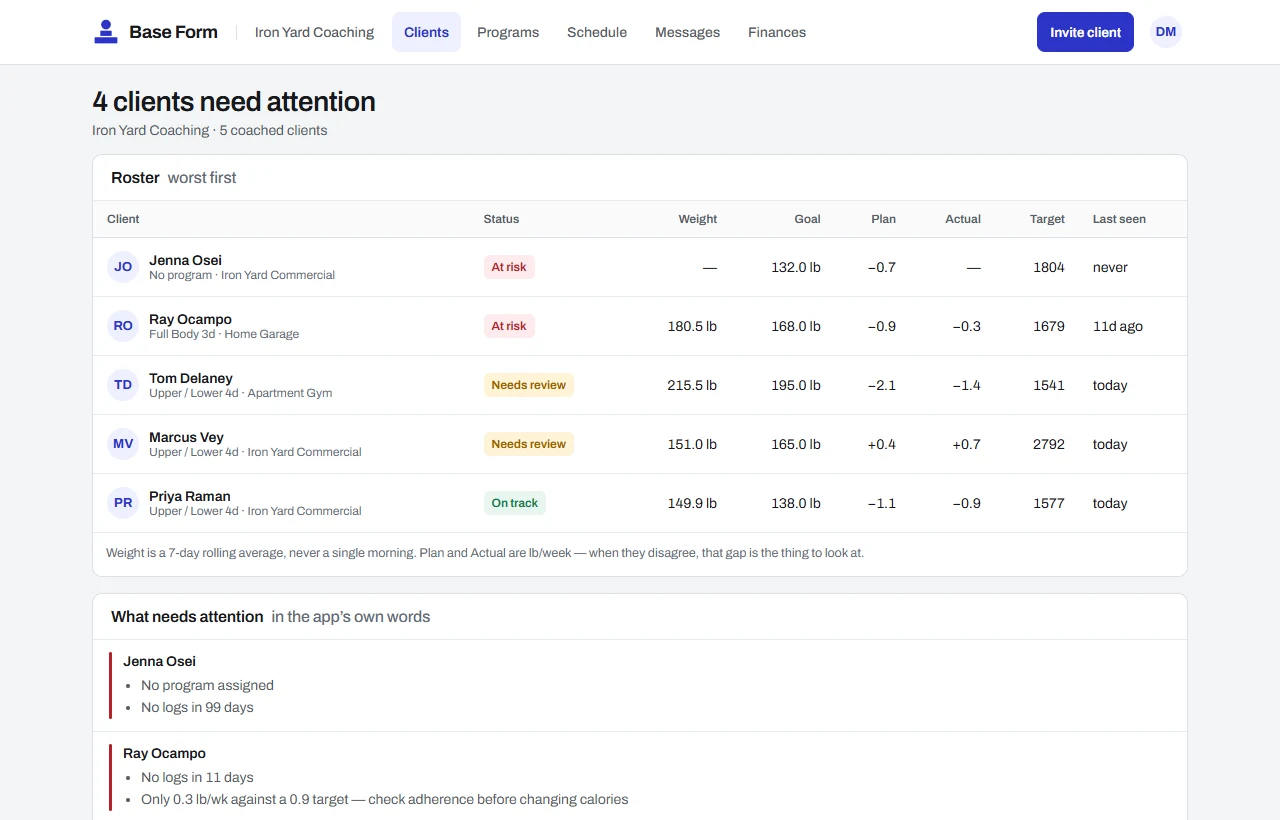1280x820 pixels.
Task: Click the never last seen value
Action: pos(1110,267)
